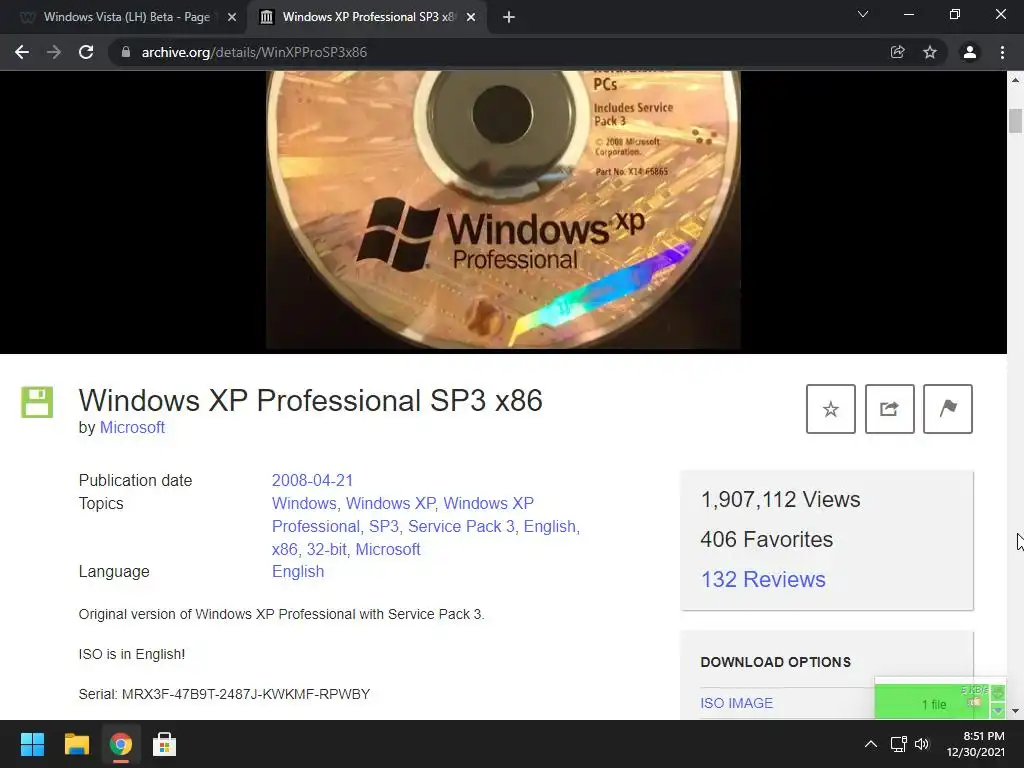Close the Windows Vista (LH) Beta tab

[232, 18]
